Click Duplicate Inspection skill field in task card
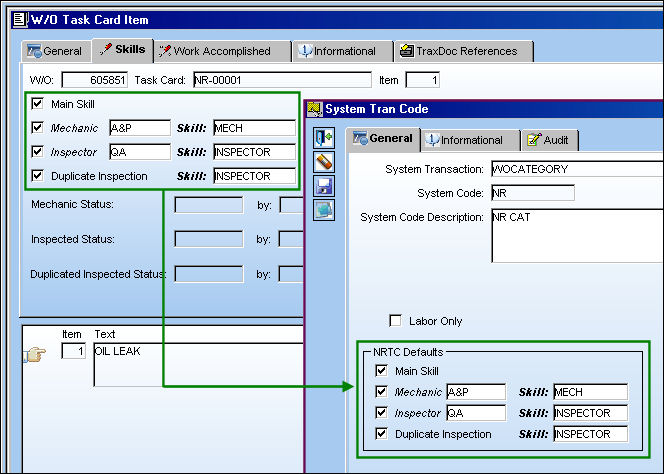Image resolution: width=664 pixels, height=474 pixels. pos(255,176)
